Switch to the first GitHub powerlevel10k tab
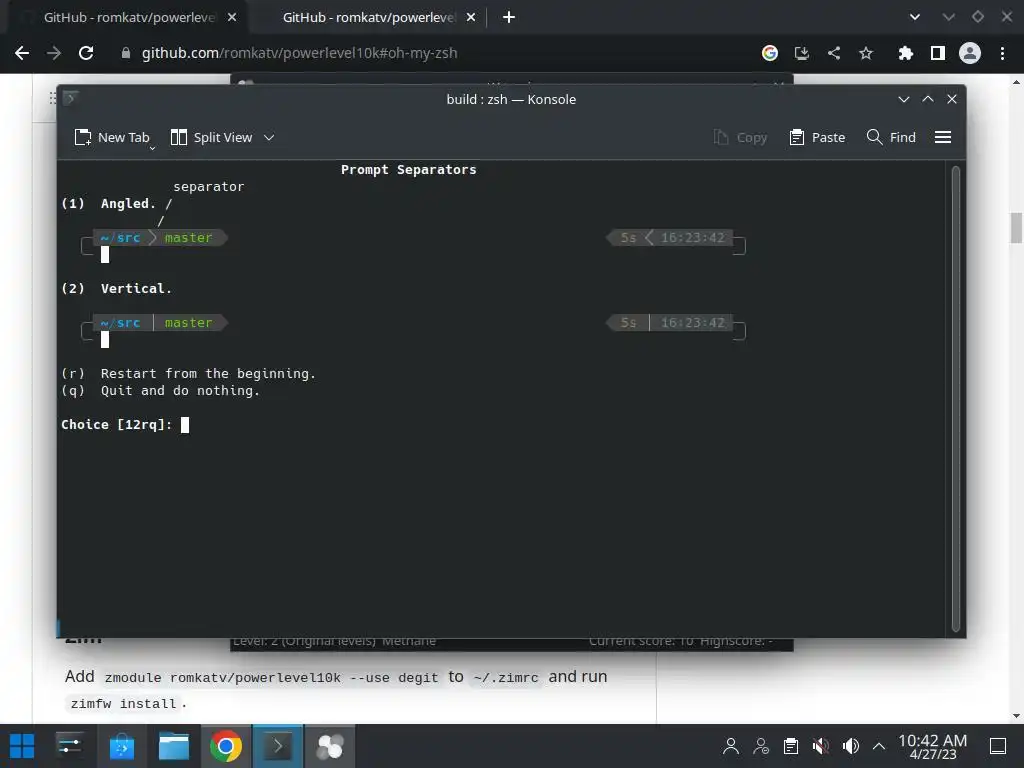 [x=129, y=18]
